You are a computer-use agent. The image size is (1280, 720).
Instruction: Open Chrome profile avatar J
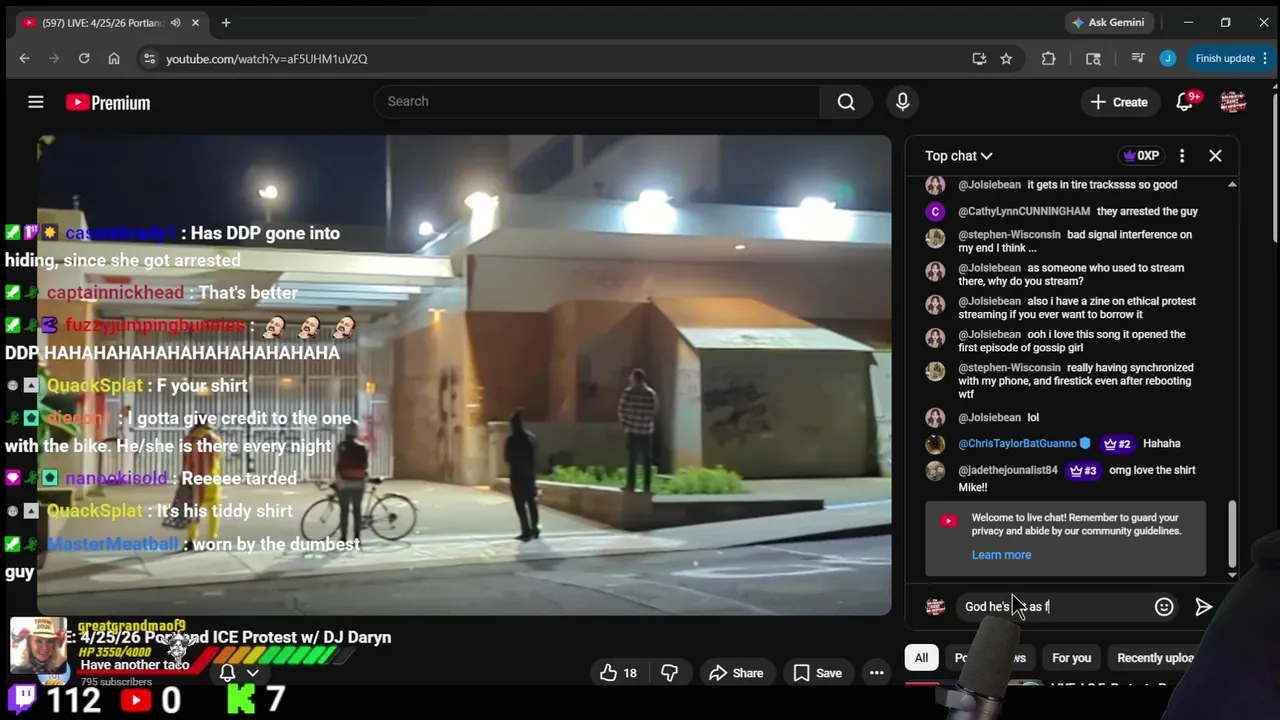coord(1167,59)
